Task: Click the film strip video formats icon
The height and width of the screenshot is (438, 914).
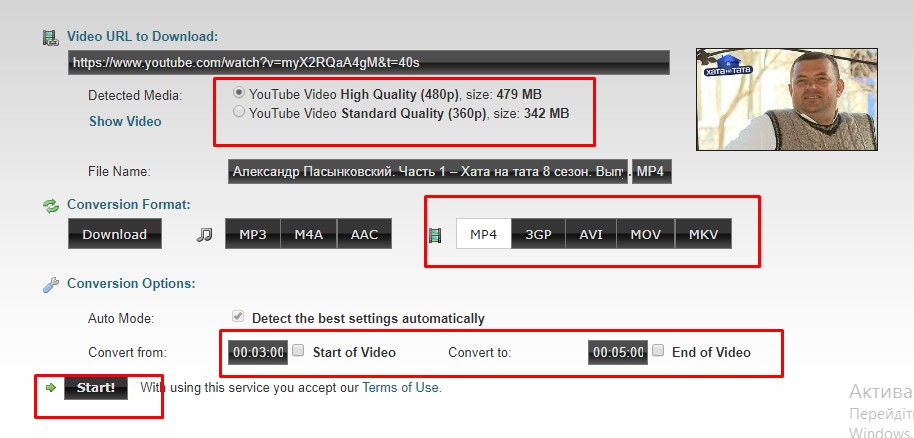Action: pos(435,236)
